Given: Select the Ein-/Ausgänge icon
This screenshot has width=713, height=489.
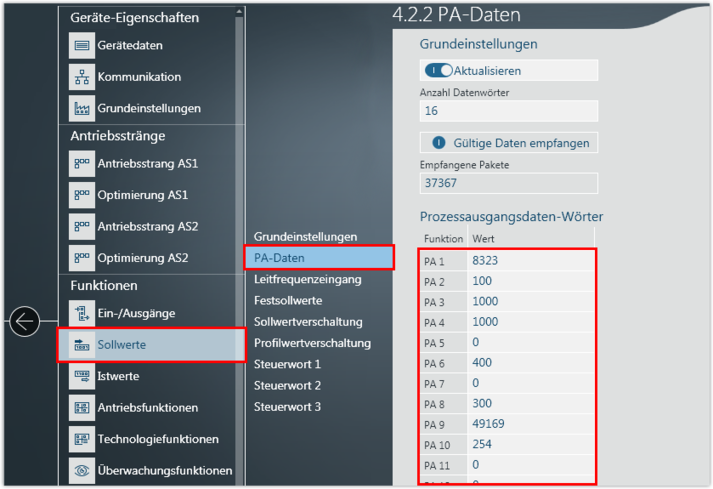Looking at the screenshot, I should pos(81,313).
